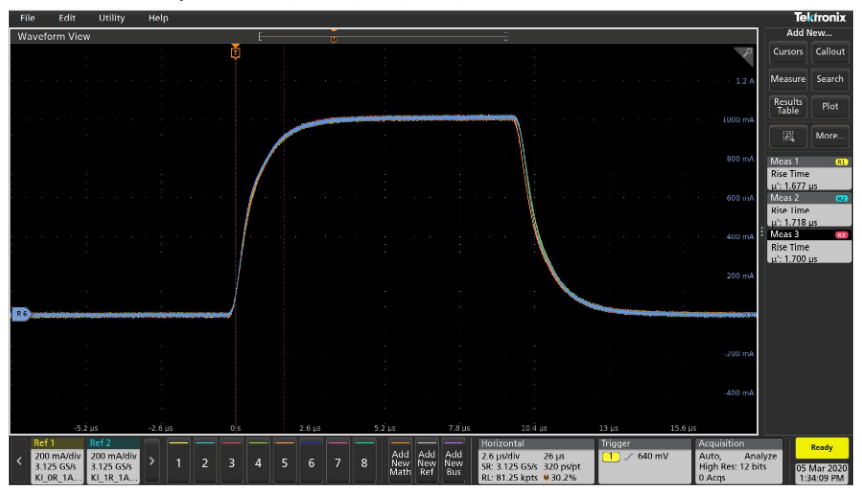Click the Measure button

[x=786, y=79]
